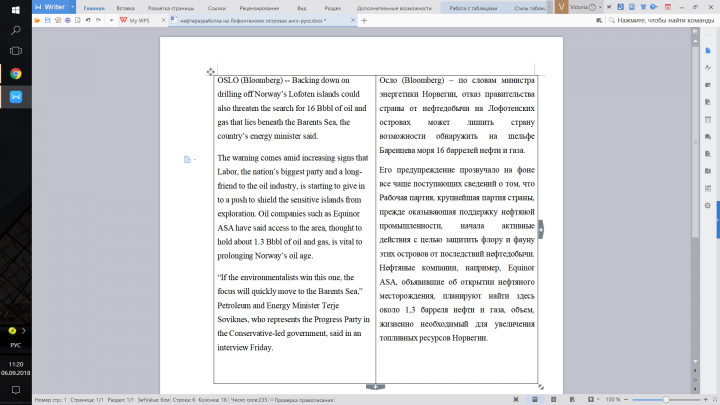Click the add row plus button below table
The image size is (720, 405).
tap(375, 387)
